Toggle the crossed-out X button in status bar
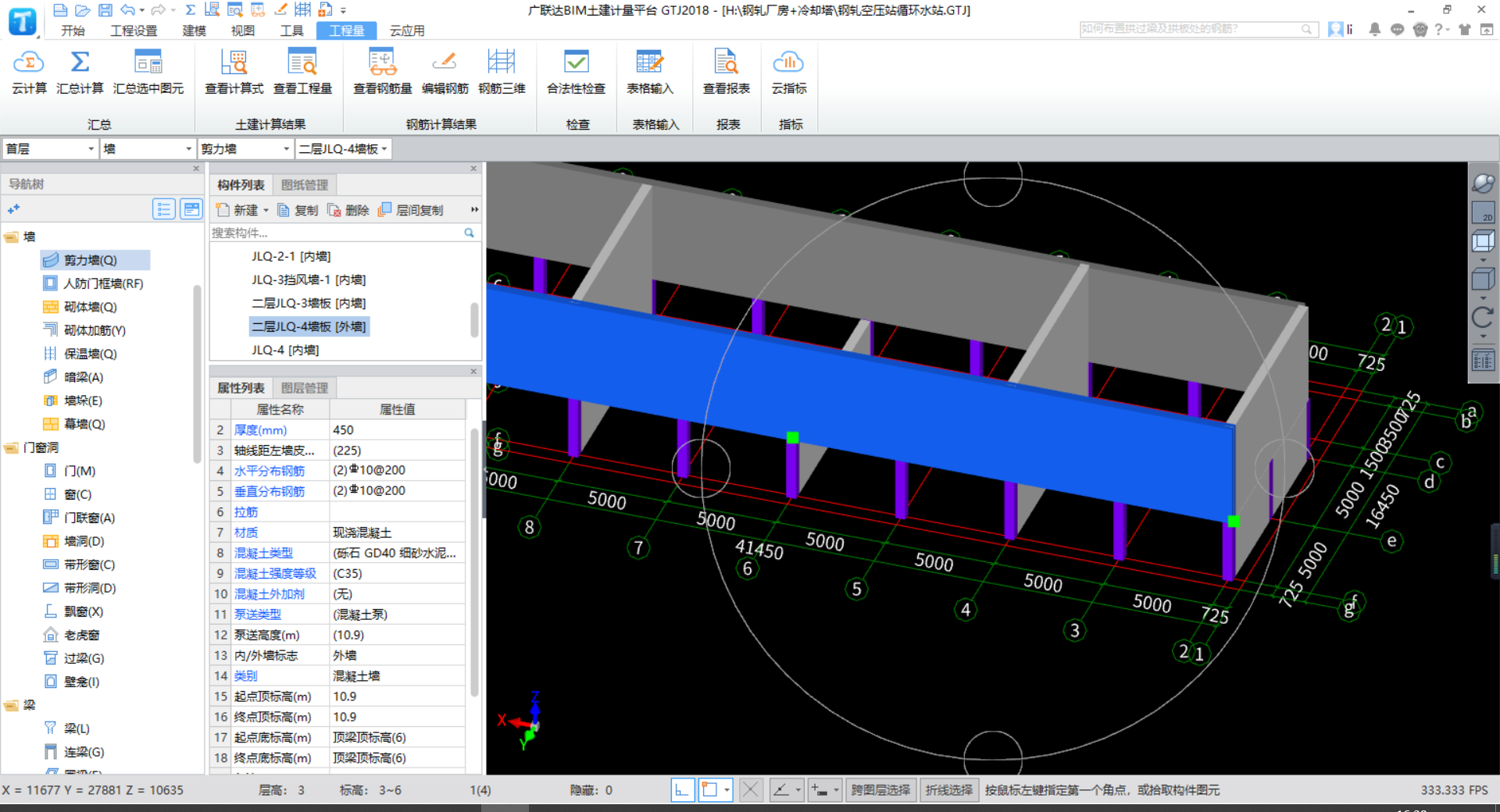1500x812 pixels. pos(750,790)
